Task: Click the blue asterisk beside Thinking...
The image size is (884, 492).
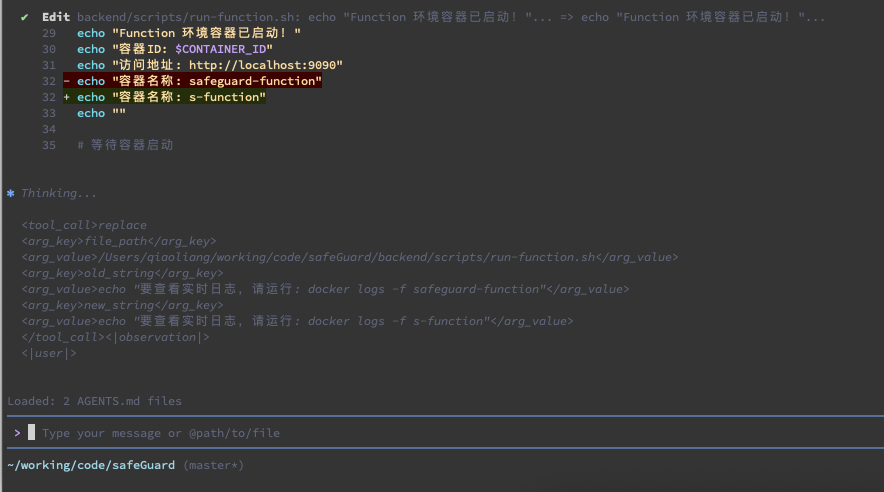Action: click(x=11, y=193)
